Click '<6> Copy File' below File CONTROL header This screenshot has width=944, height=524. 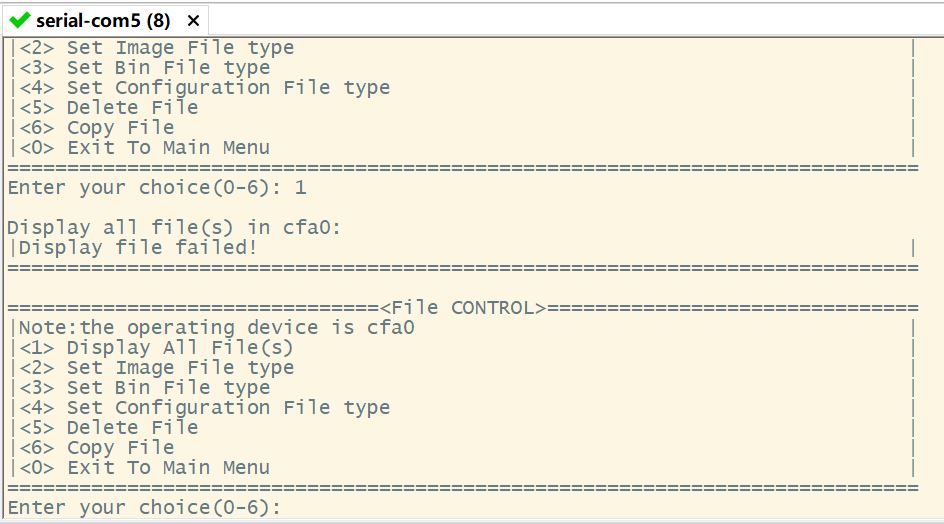pyautogui.click(x=96, y=447)
